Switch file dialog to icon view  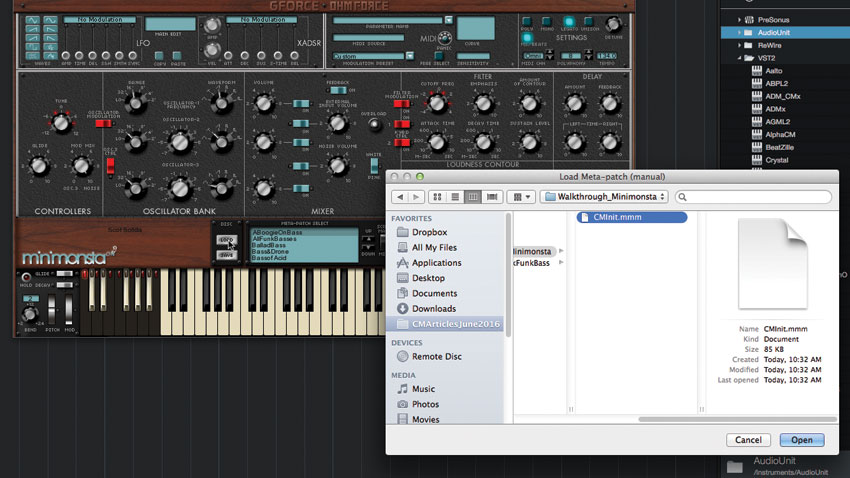[x=437, y=197]
